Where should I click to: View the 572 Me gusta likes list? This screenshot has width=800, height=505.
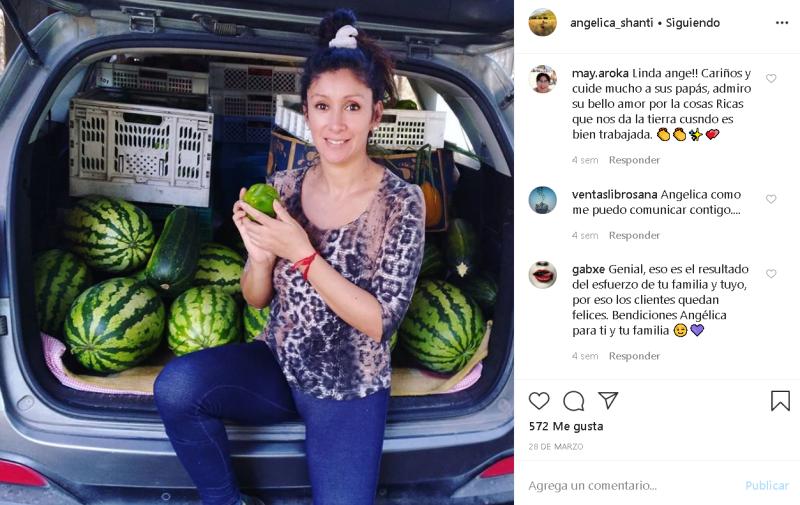point(566,426)
